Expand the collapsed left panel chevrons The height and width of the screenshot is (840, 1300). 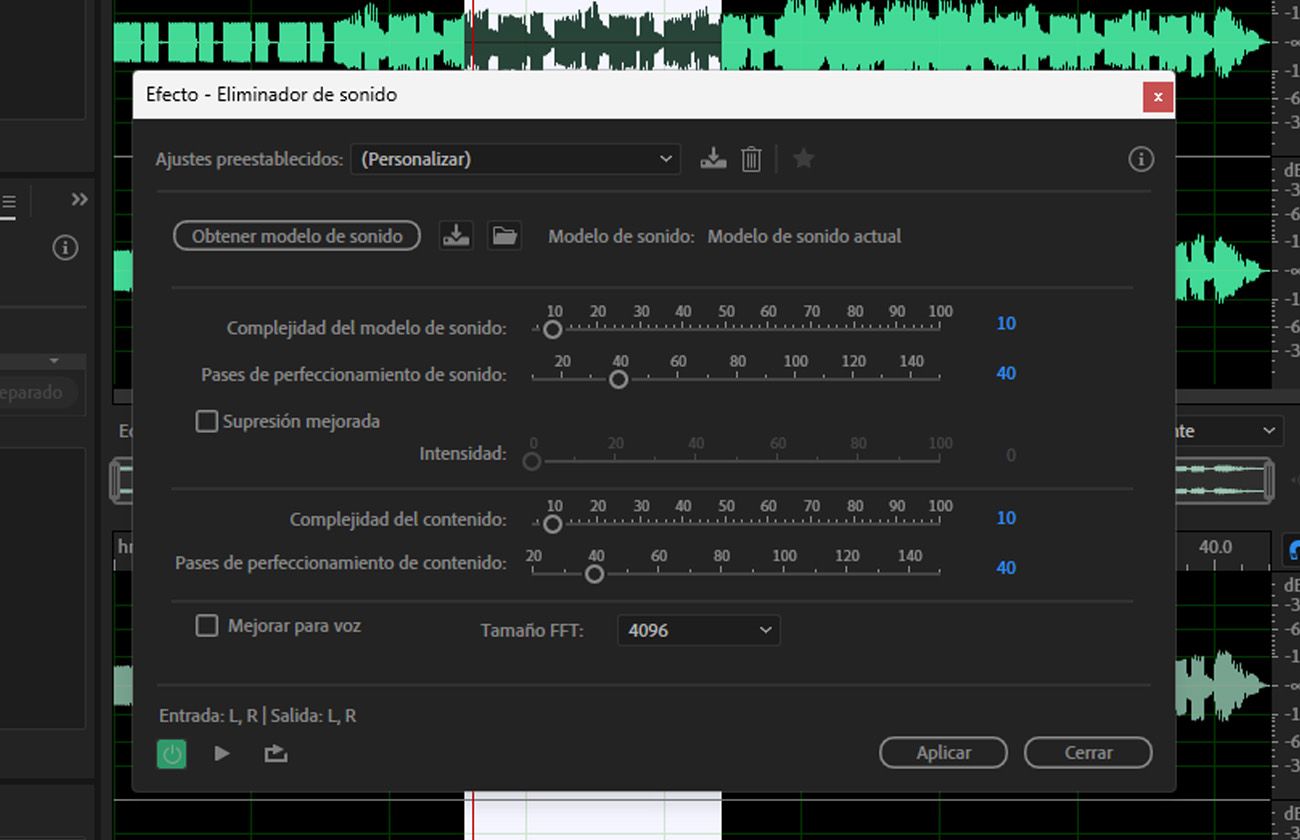[78, 199]
